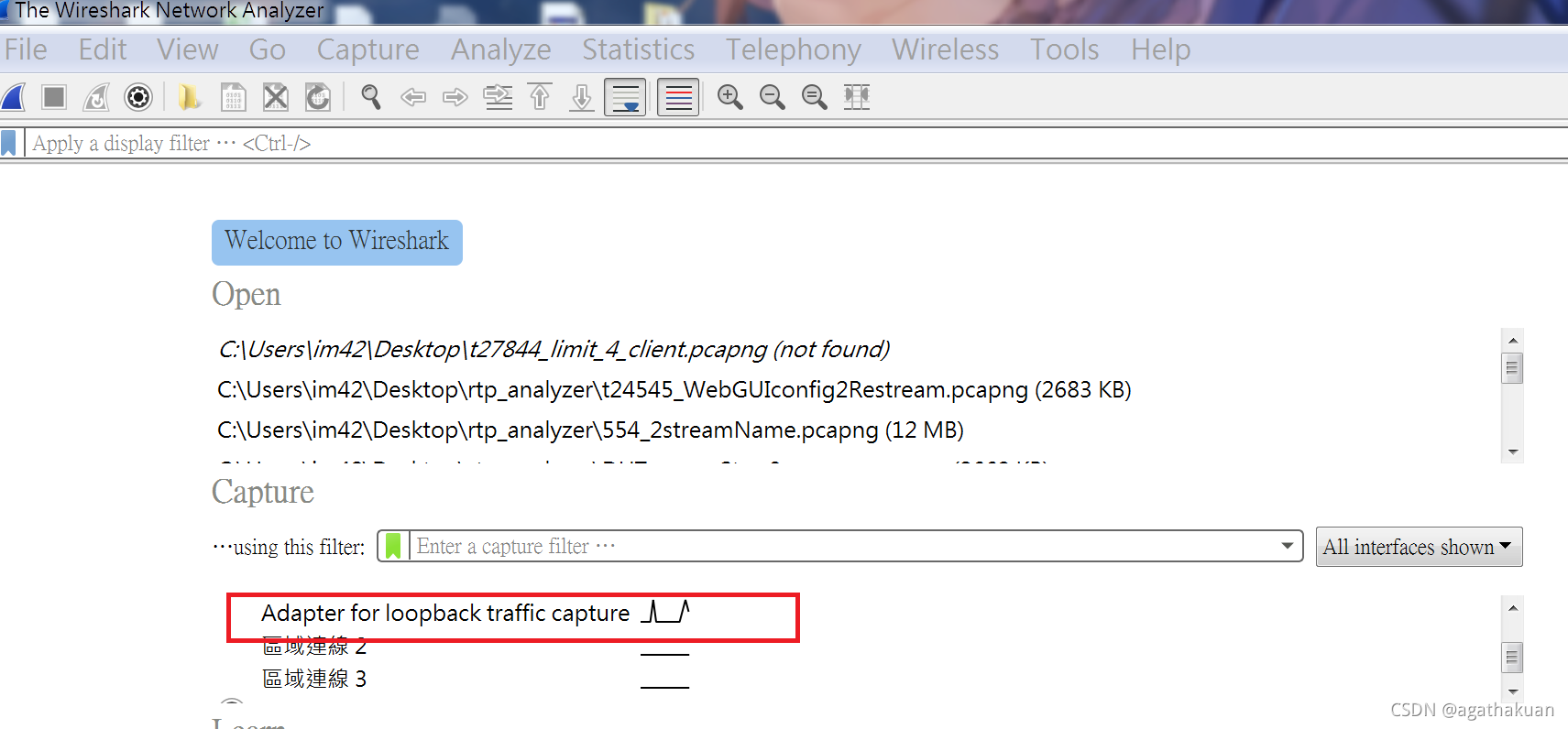
Task: Open display filter bookmark icon
Action: tap(9, 143)
